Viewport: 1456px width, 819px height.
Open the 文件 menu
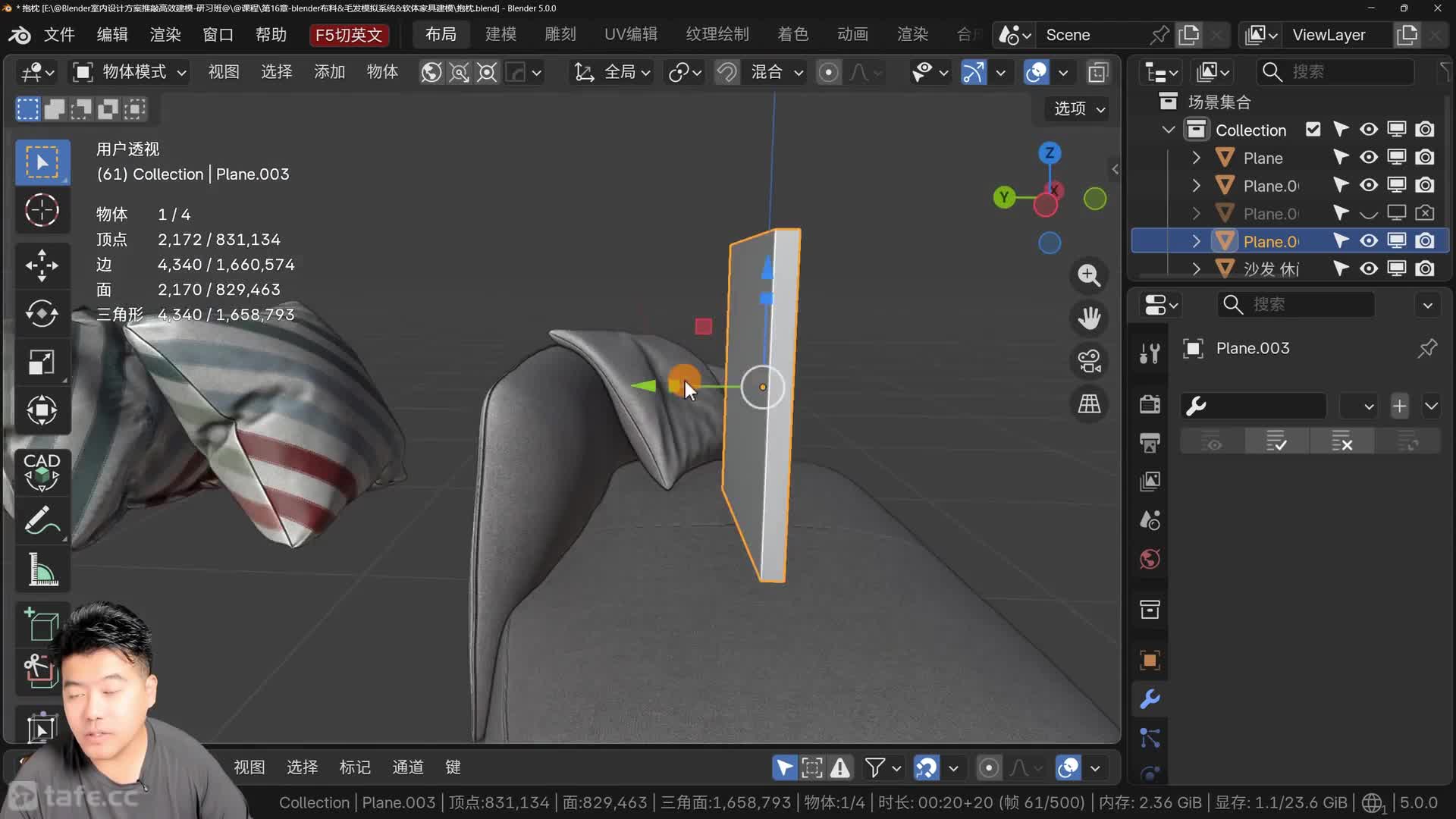pos(59,35)
